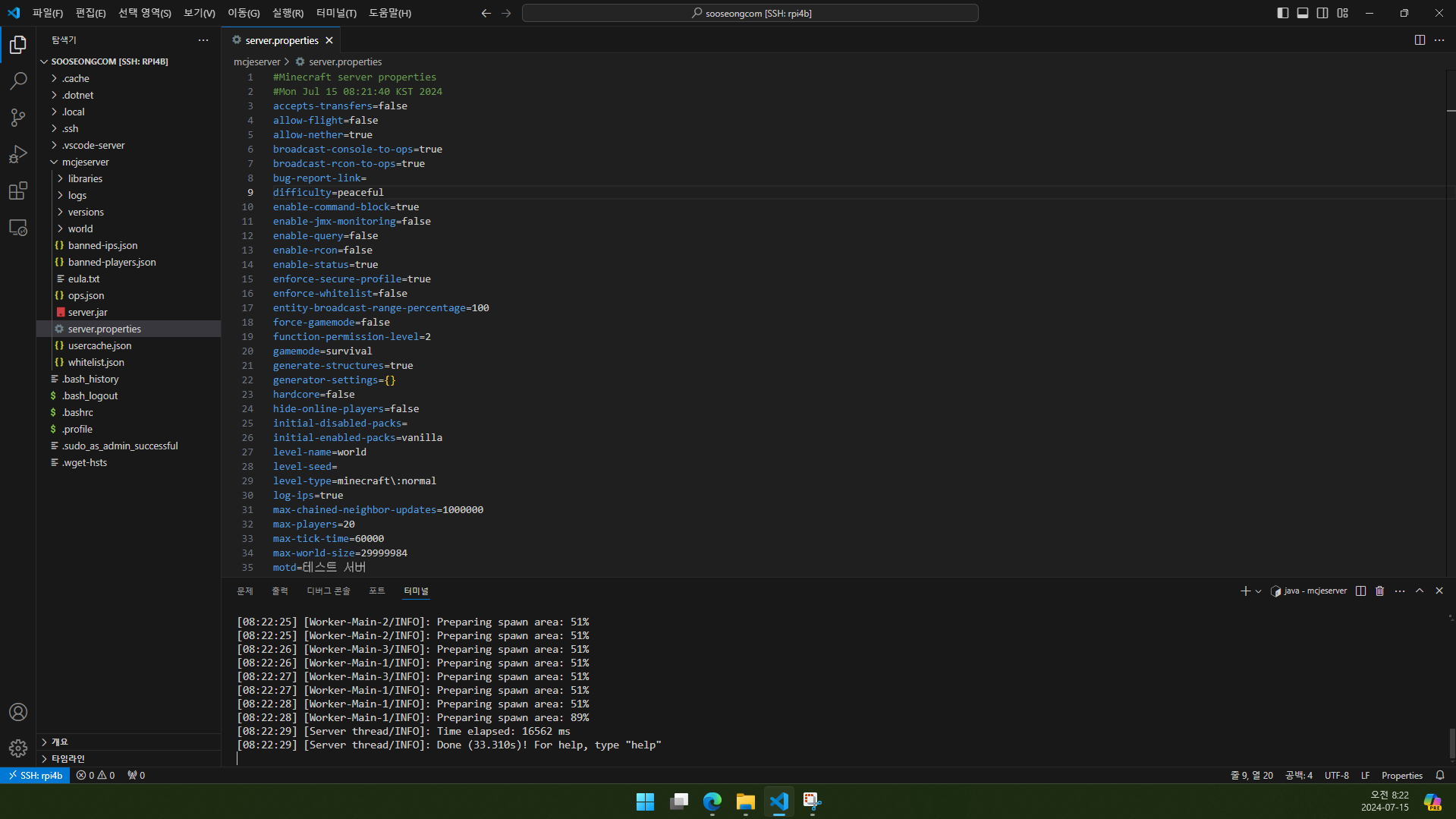Open terminal panel more actions ellipsis
The width and height of the screenshot is (1456, 819).
click(1400, 591)
